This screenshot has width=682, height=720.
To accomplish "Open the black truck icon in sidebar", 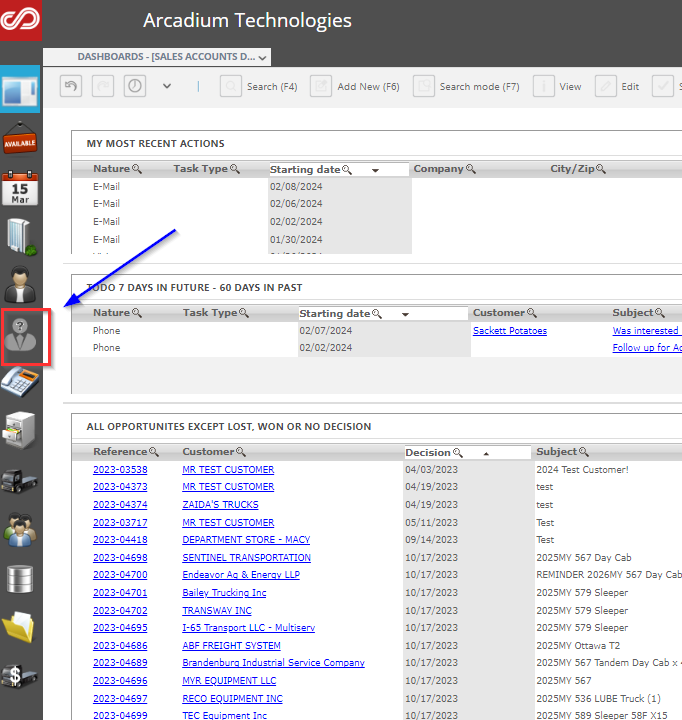I will (19, 481).
